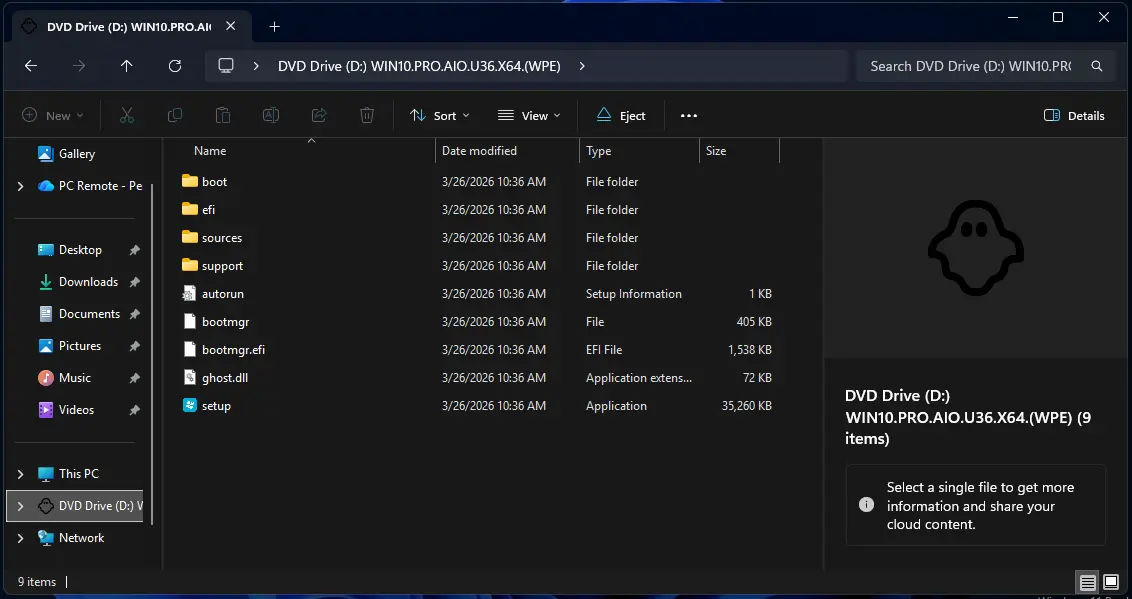Unpin Documents using its pin icon
The width and height of the screenshot is (1132, 599).
(x=134, y=314)
